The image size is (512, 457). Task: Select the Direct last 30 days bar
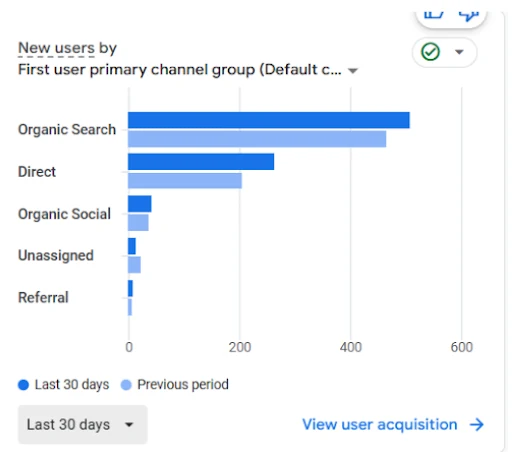coord(201,162)
